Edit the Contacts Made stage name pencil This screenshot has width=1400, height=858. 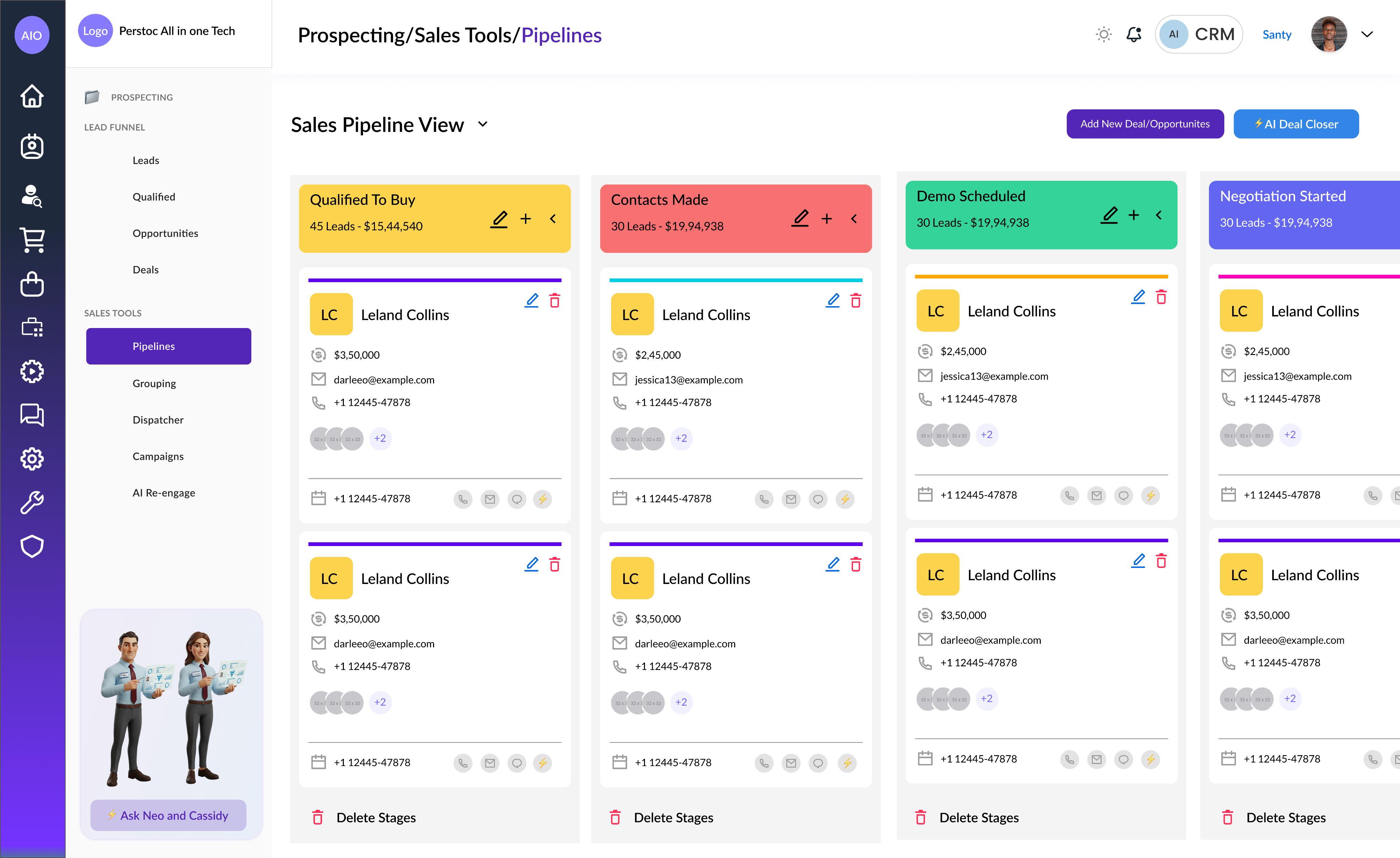(800, 219)
